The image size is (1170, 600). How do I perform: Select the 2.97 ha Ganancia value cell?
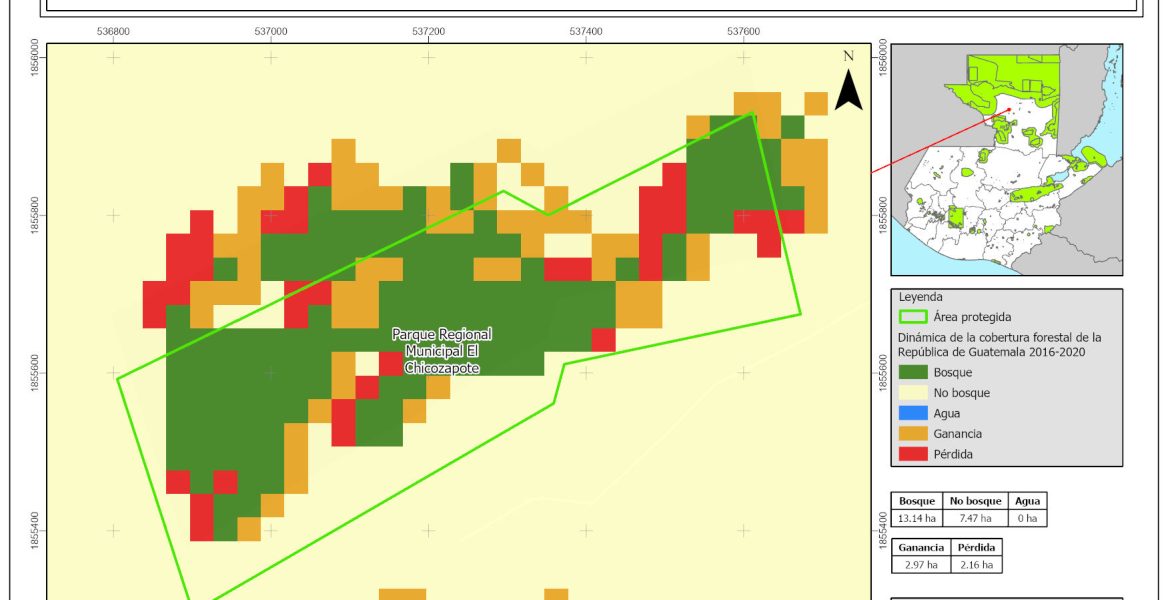(920, 565)
